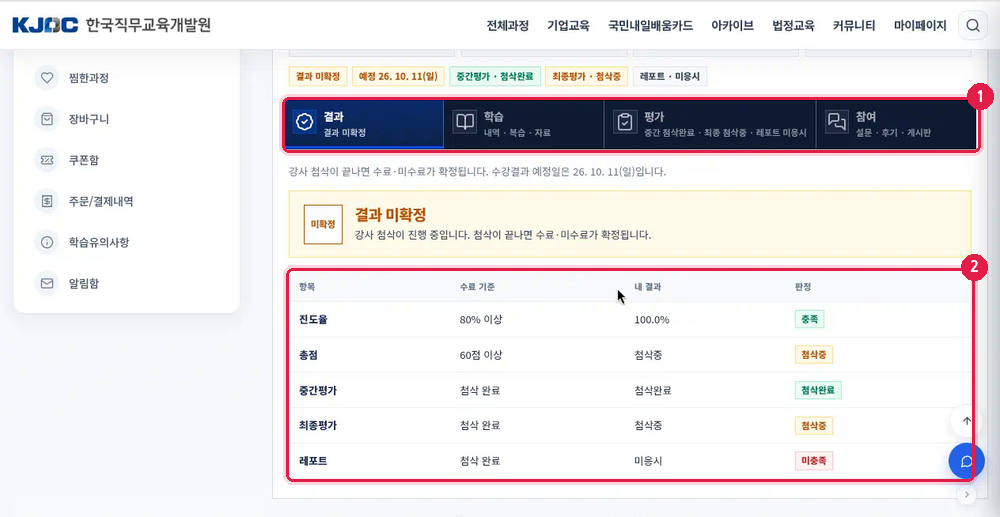Click the 미충족 badge in 레포트 row
Screen dimensions: 1000x517
814,460
